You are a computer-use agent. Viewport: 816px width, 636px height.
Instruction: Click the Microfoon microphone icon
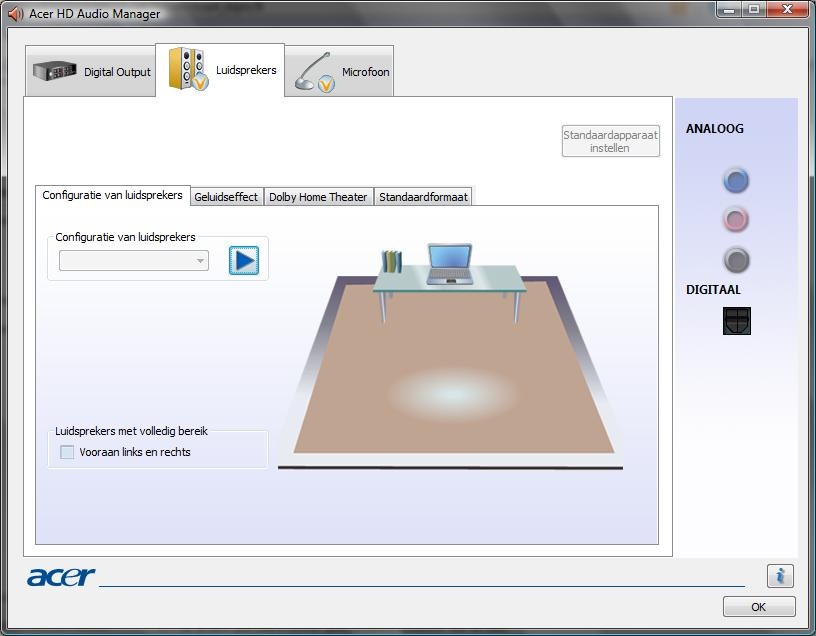click(x=315, y=72)
